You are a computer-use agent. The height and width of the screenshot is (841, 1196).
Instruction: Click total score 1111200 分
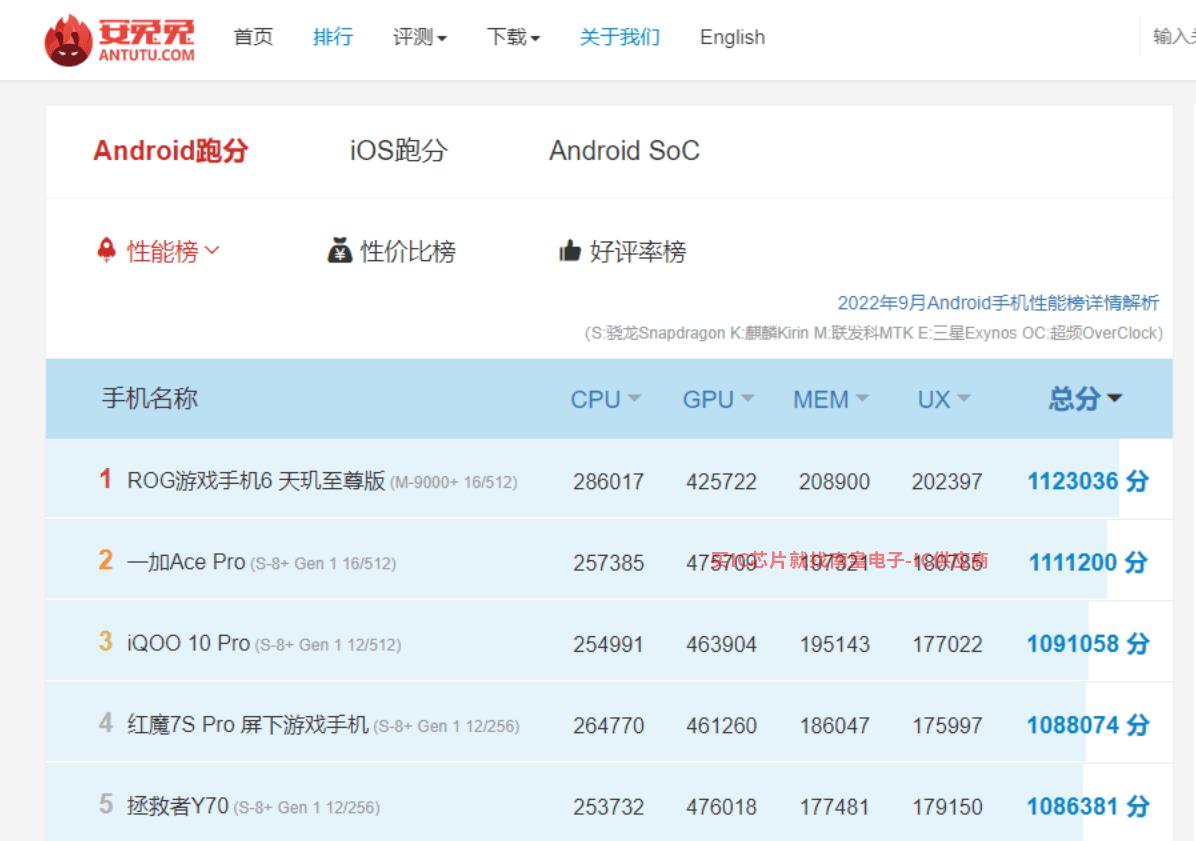(1088, 563)
